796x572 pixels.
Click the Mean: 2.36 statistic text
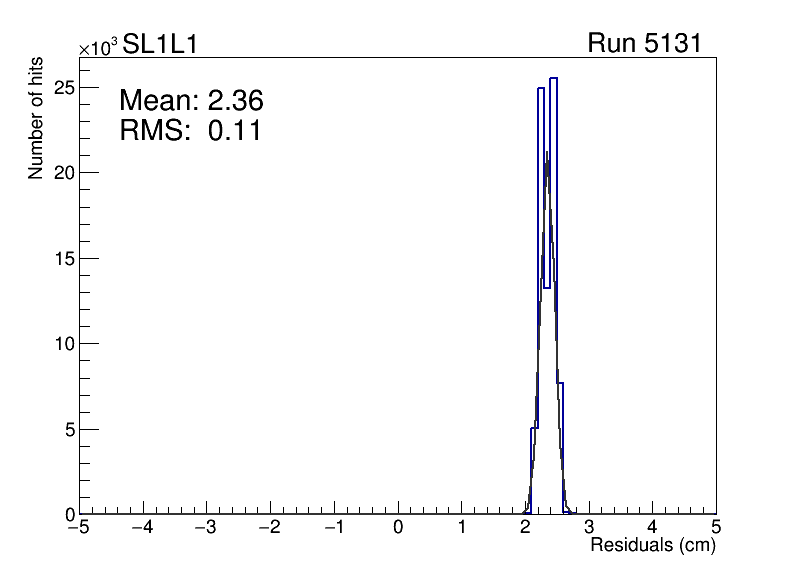coord(190,101)
